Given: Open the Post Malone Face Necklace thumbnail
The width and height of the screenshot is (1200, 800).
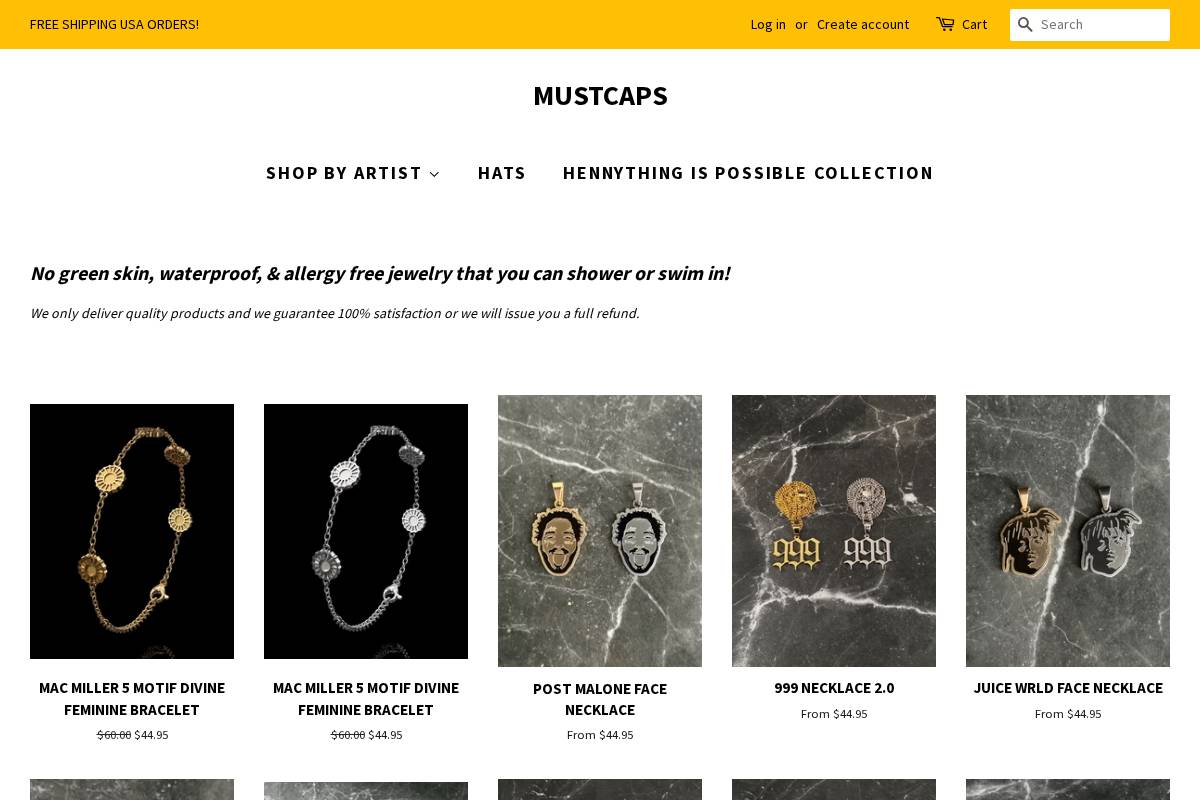Looking at the screenshot, I should 600,531.
